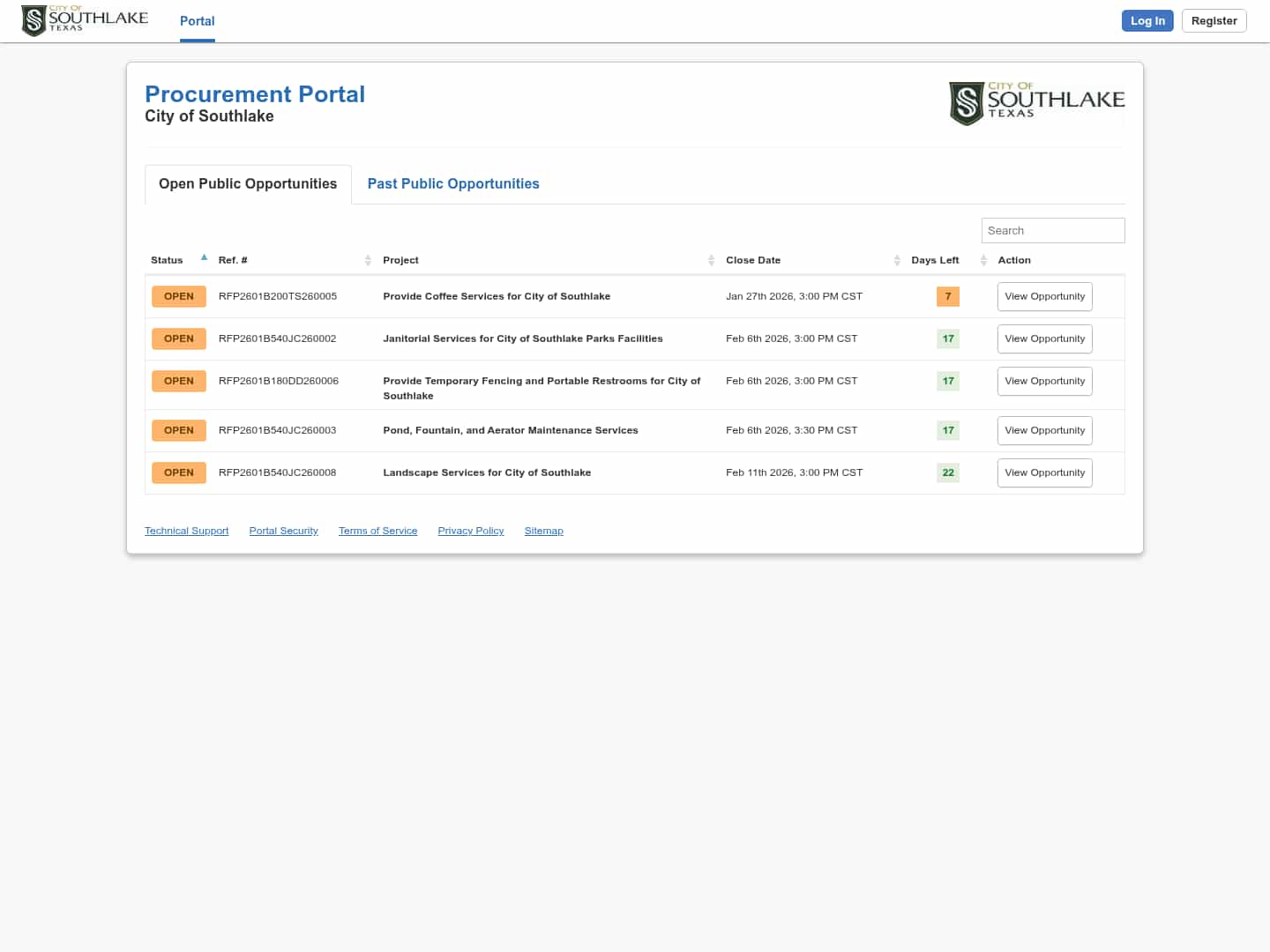Click the Southlake logo in portal header
The image size is (1270, 952).
1036,103
